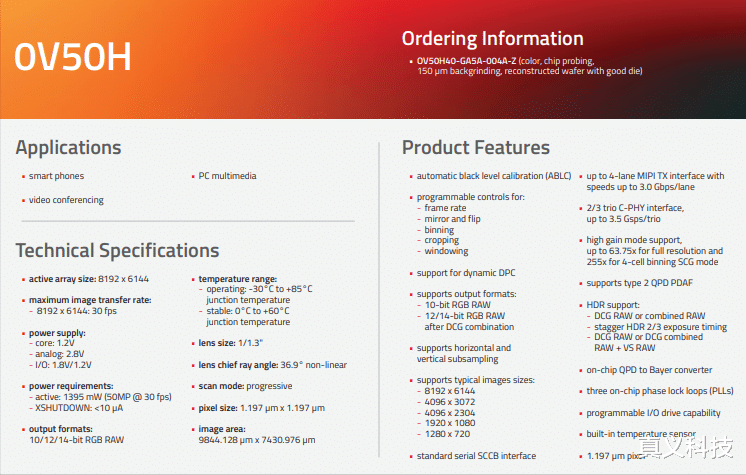The height and width of the screenshot is (475, 746).
Task: Click 'standard serial SCCB interface' feature
Action: (x=476, y=456)
